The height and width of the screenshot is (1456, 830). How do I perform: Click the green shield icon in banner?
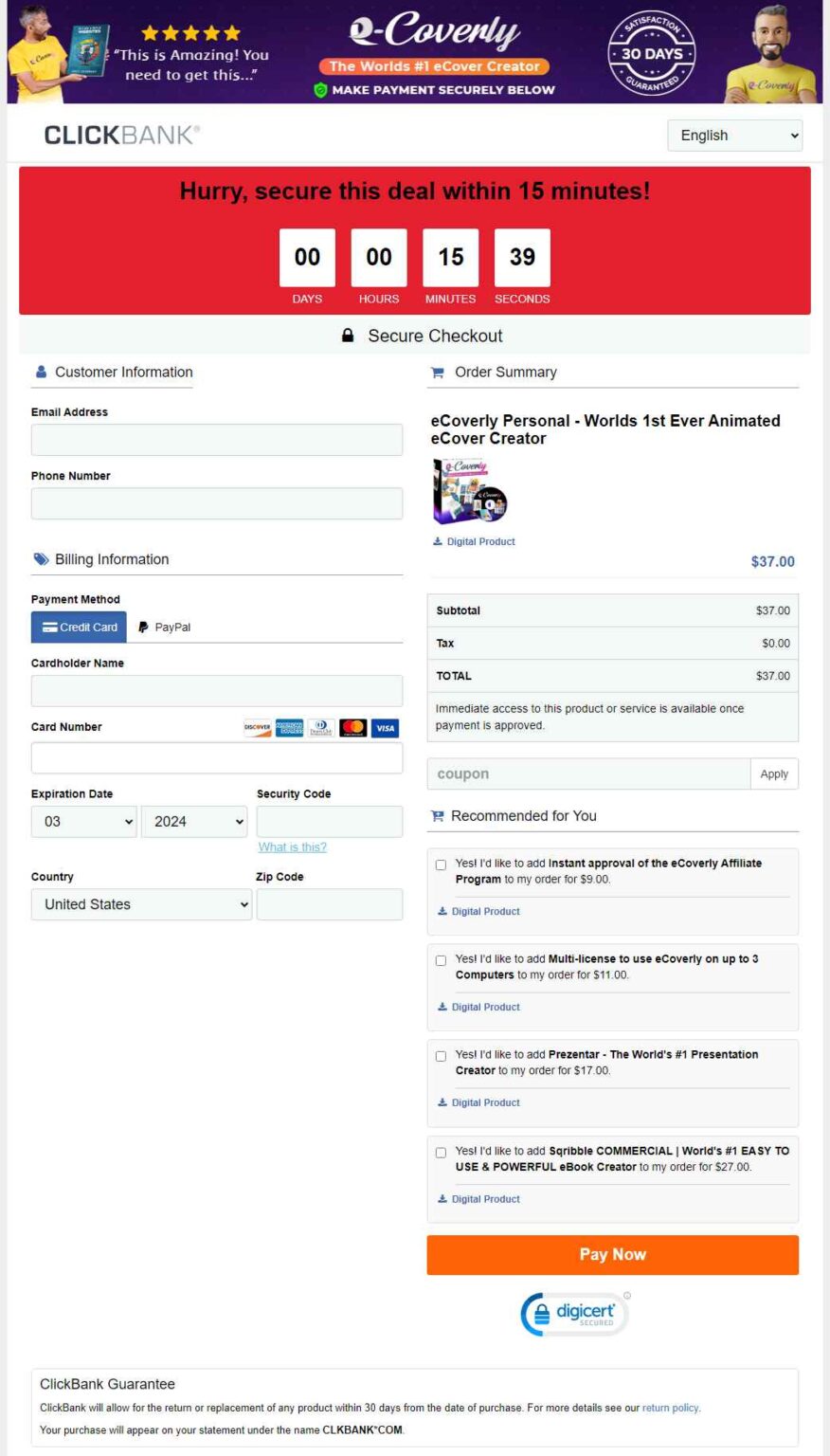[320, 90]
